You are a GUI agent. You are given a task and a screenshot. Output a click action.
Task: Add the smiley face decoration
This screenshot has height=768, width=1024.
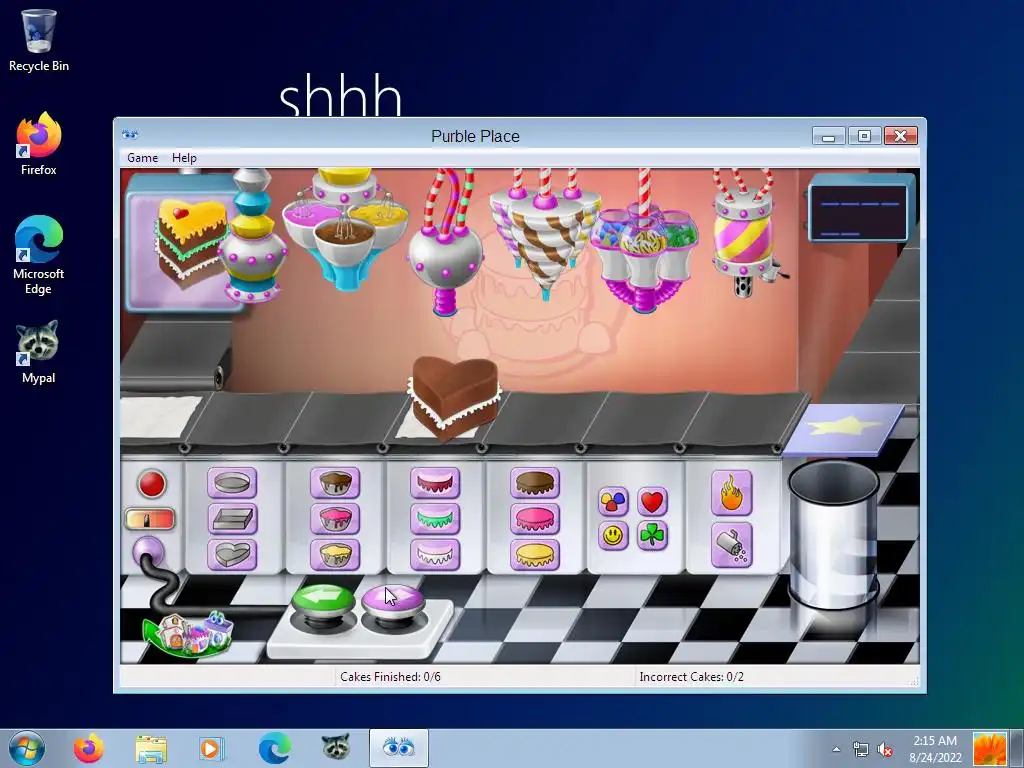click(x=613, y=536)
